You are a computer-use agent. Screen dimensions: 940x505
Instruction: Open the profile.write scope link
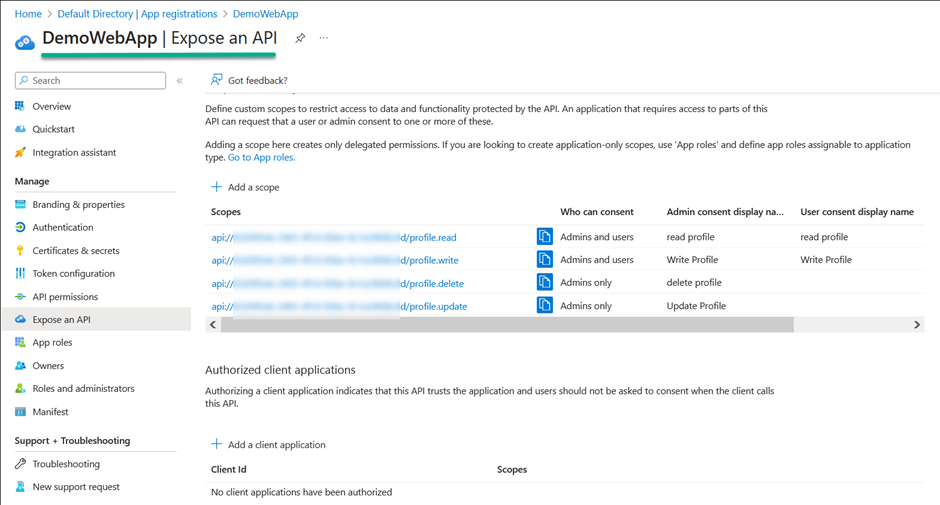point(335,260)
